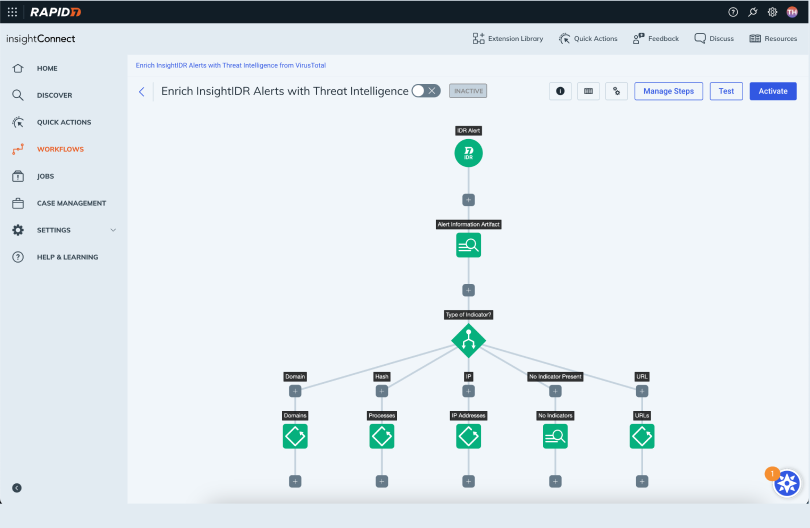Open the Discuss link

tap(714, 39)
